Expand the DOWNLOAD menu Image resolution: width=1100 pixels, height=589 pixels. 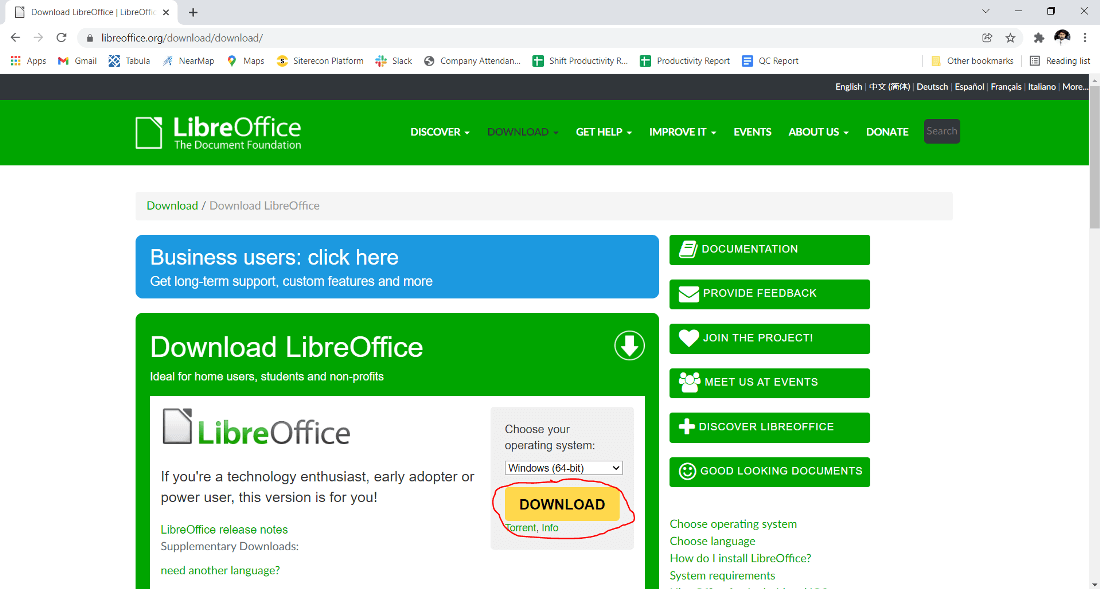(523, 132)
